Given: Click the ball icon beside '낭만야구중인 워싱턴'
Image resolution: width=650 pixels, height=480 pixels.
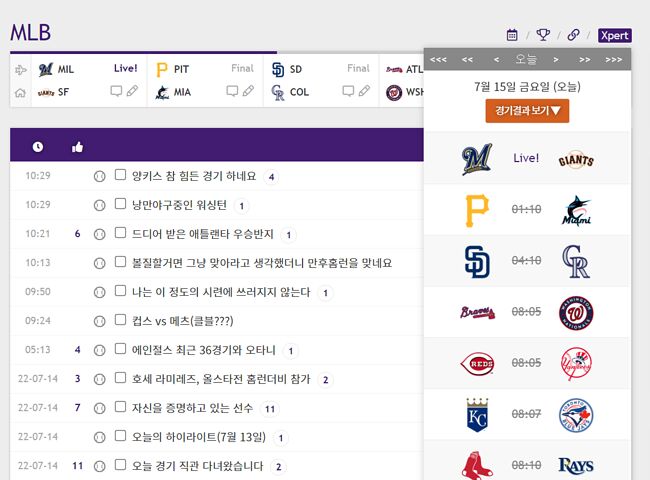Looking at the screenshot, I should pyautogui.click(x=99, y=205).
